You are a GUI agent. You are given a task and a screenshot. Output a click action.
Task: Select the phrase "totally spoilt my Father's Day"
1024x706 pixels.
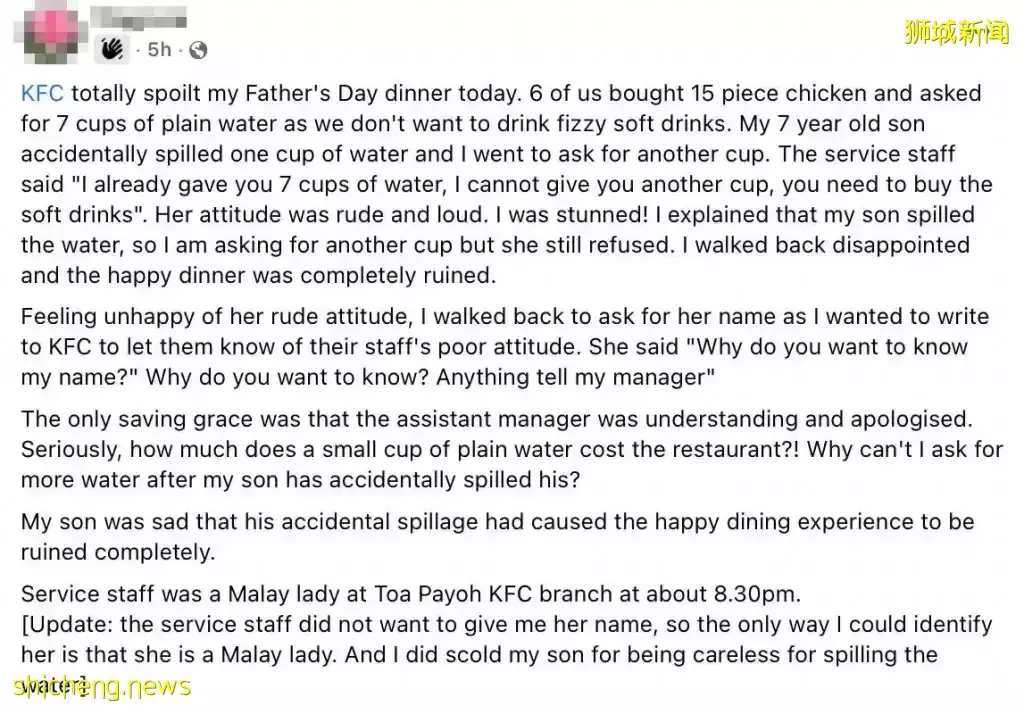point(225,93)
